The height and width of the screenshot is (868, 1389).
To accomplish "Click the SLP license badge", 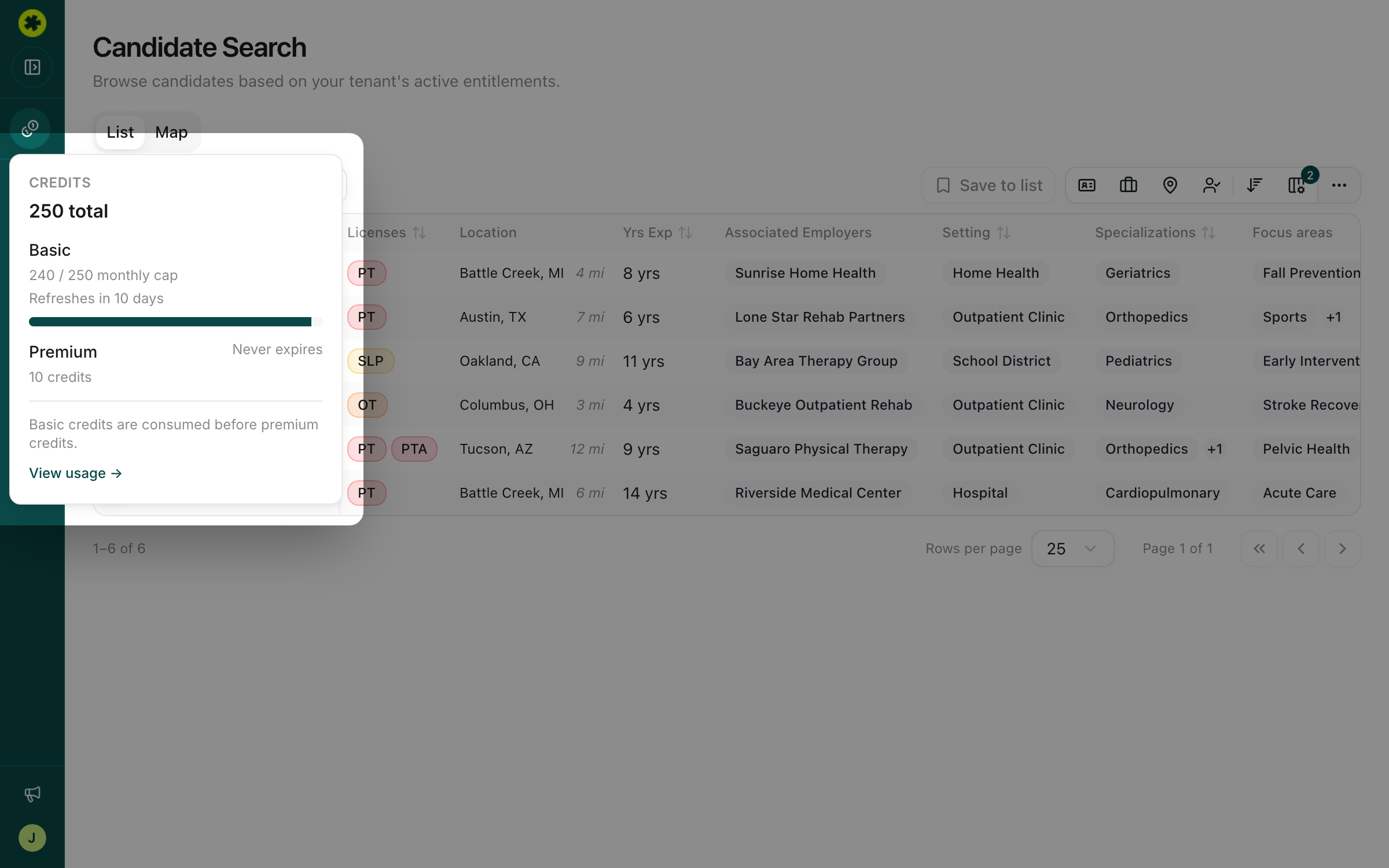I will (371, 361).
